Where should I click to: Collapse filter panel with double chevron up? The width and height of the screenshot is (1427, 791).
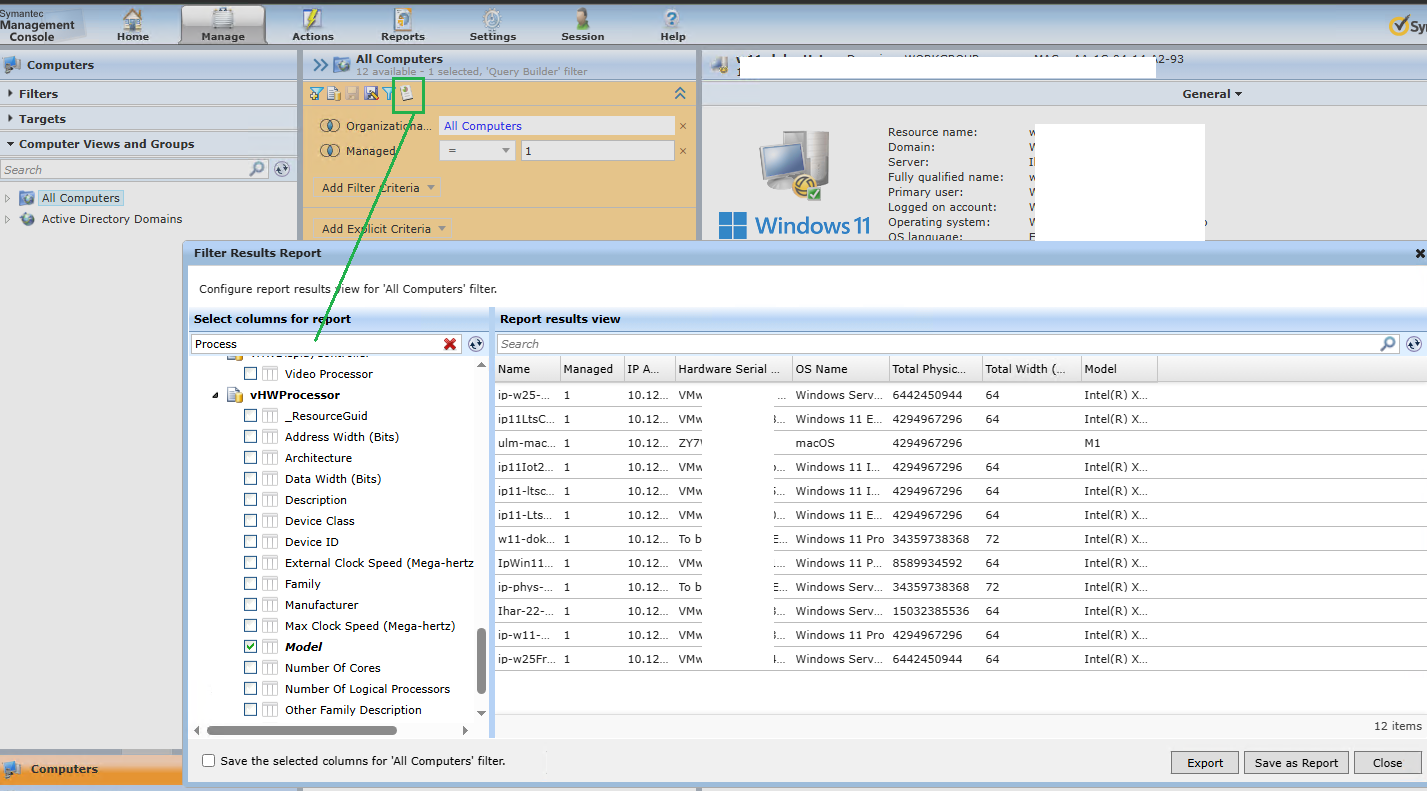[680, 93]
